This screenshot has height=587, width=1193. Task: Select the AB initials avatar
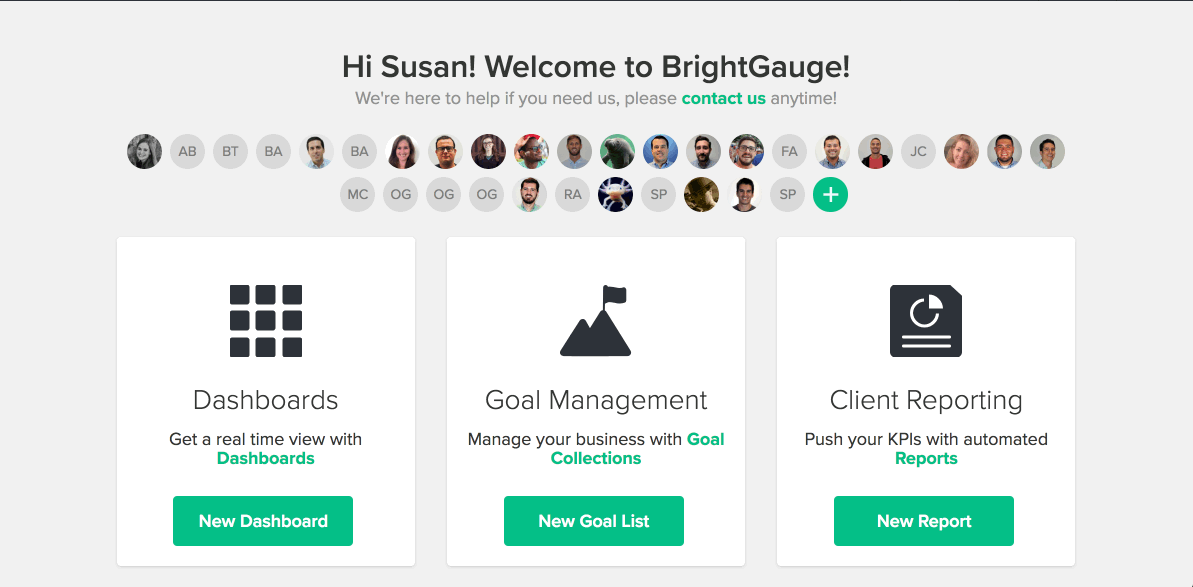187,151
